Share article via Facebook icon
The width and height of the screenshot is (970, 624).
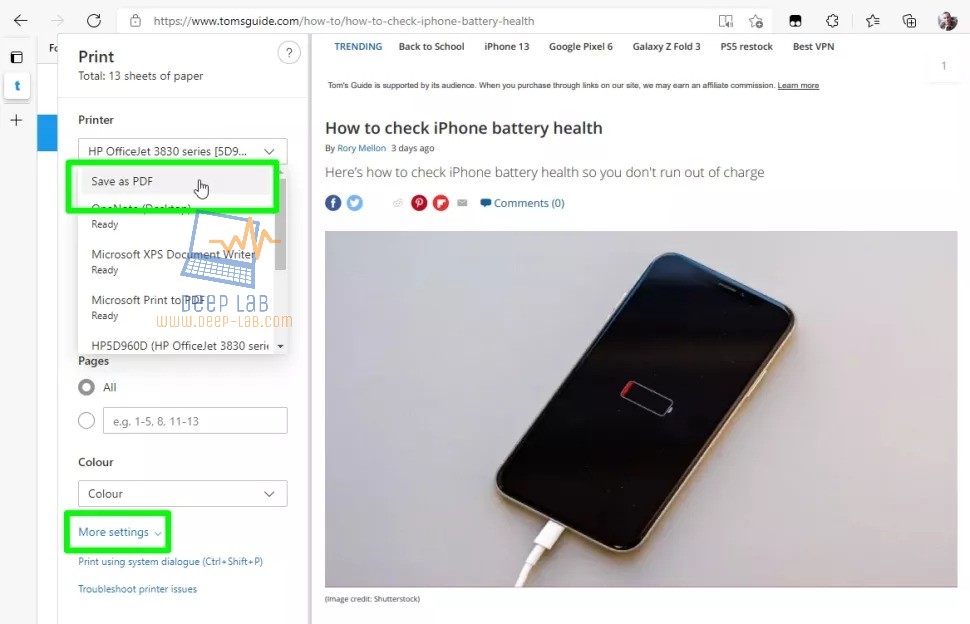(333, 203)
